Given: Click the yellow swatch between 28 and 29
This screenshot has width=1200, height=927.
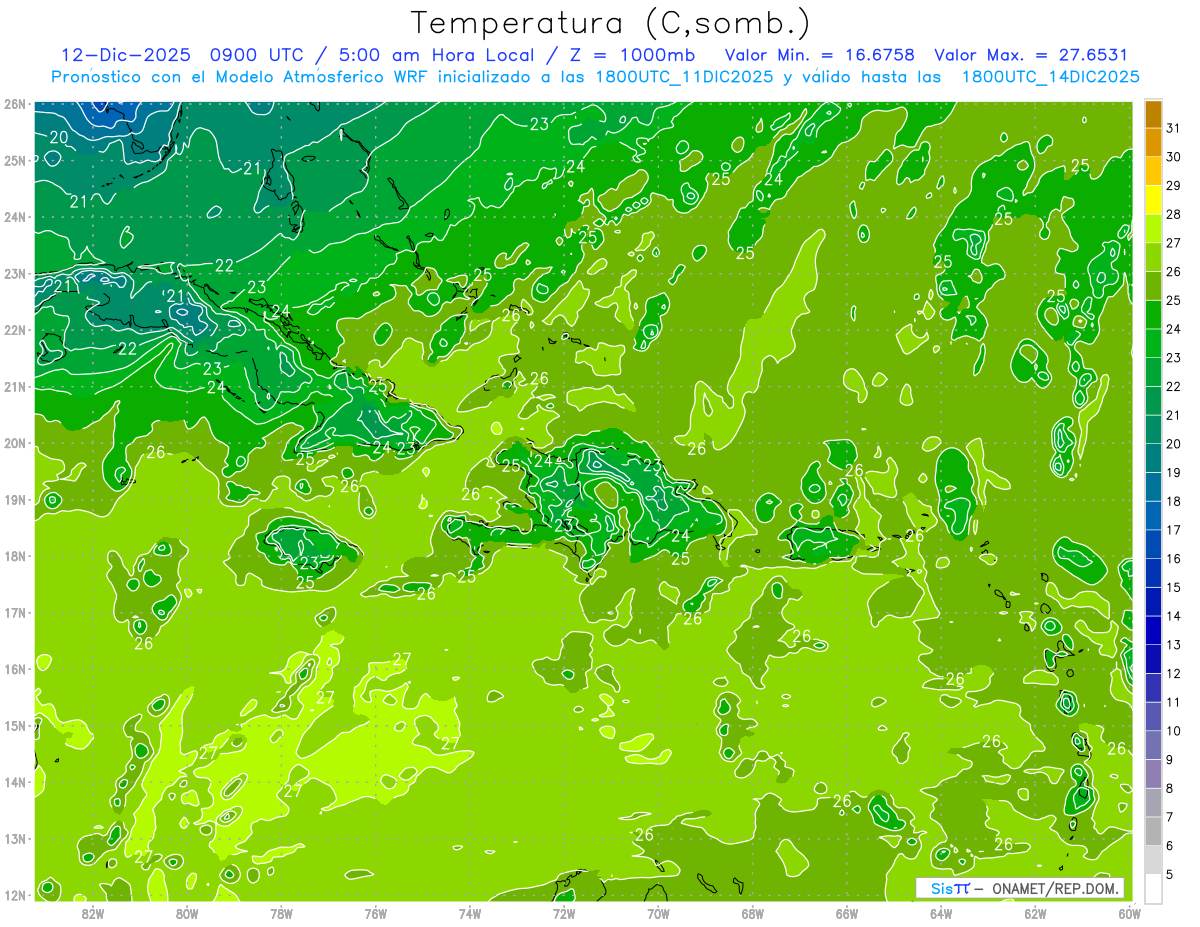Looking at the screenshot, I should pyautogui.click(x=1153, y=201).
